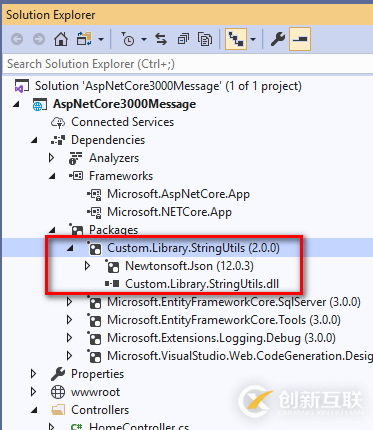Open Properties via the wrench icon
The height and width of the screenshot is (430, 373).
coord(278,39)
